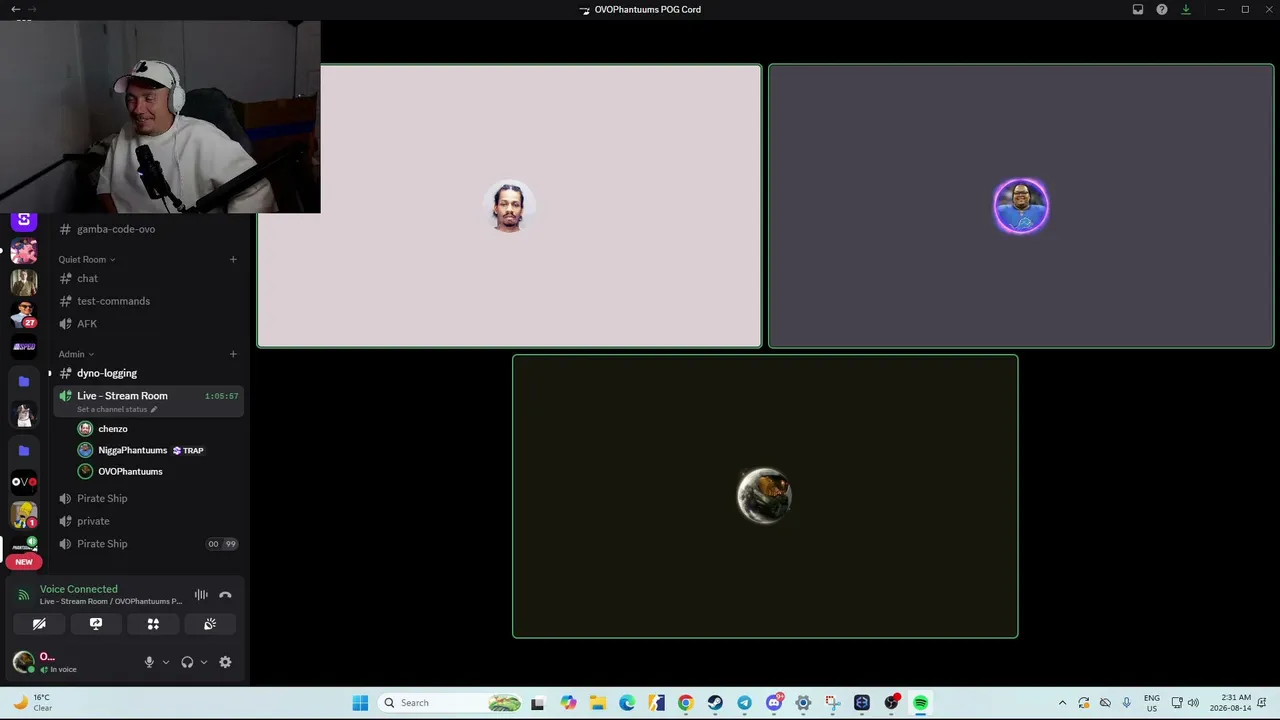1280x720 pixels.
Task: Open Snipping Tool from the taskbar
Action: click(833, 703)
